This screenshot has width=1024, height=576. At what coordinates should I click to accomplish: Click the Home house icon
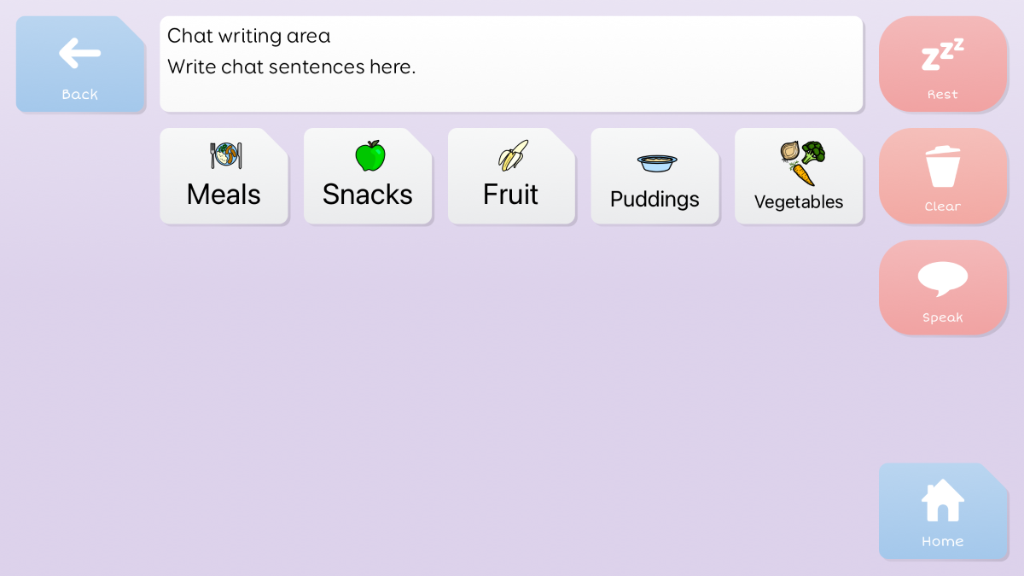tap(942, 500)
